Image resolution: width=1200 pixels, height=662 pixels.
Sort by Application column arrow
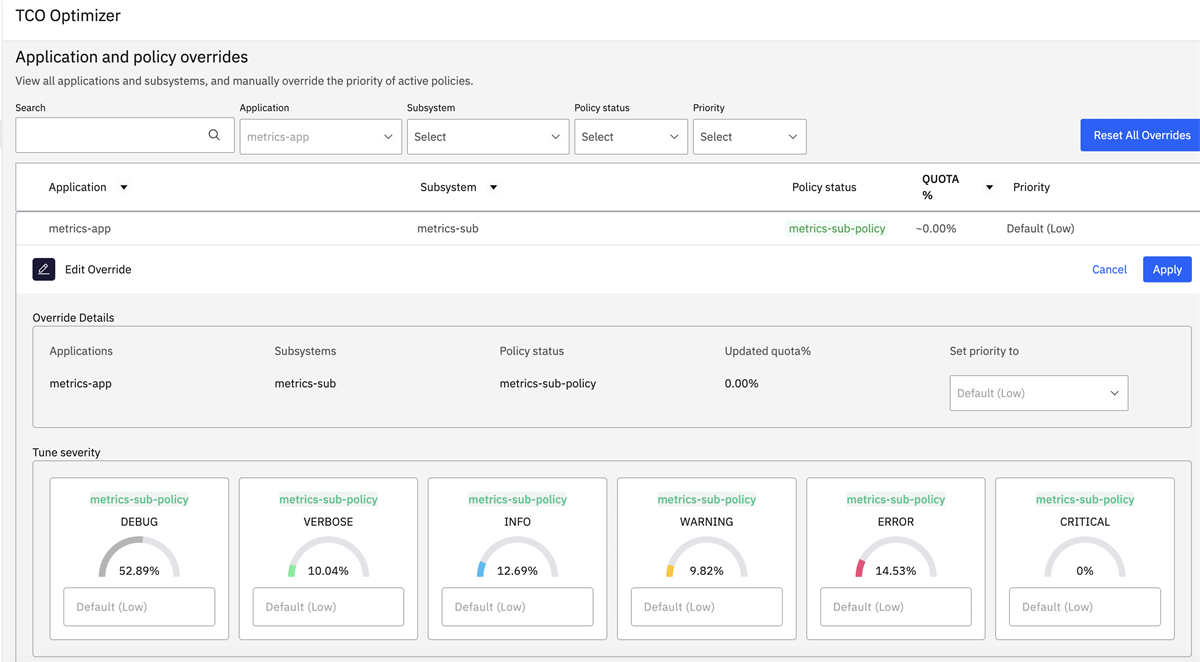point(124,188)
